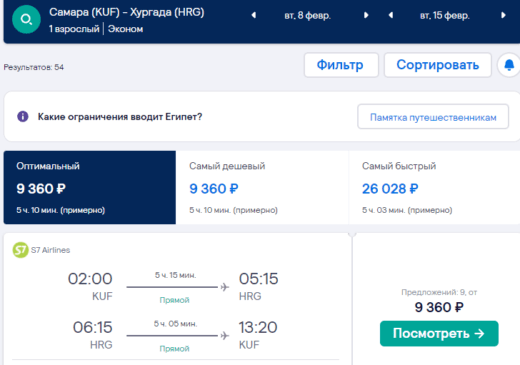Select the вт. 15 февр. return date
The image size is (520, 365).
pyautogui.click(x=445, y=15)
